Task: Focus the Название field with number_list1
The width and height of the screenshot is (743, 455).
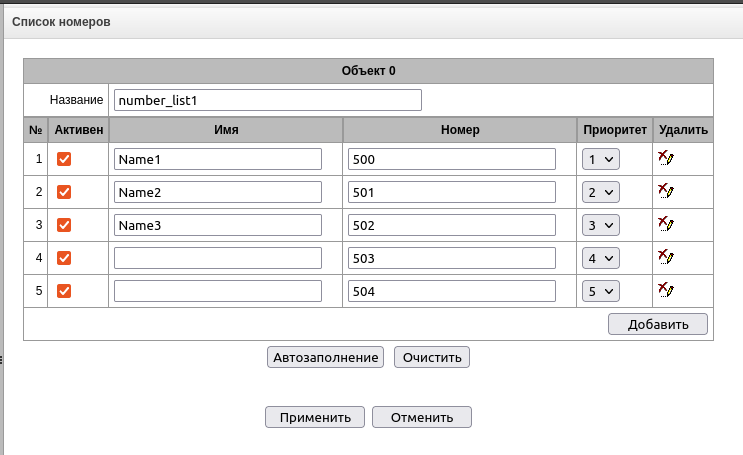Action: pos(267,100)
